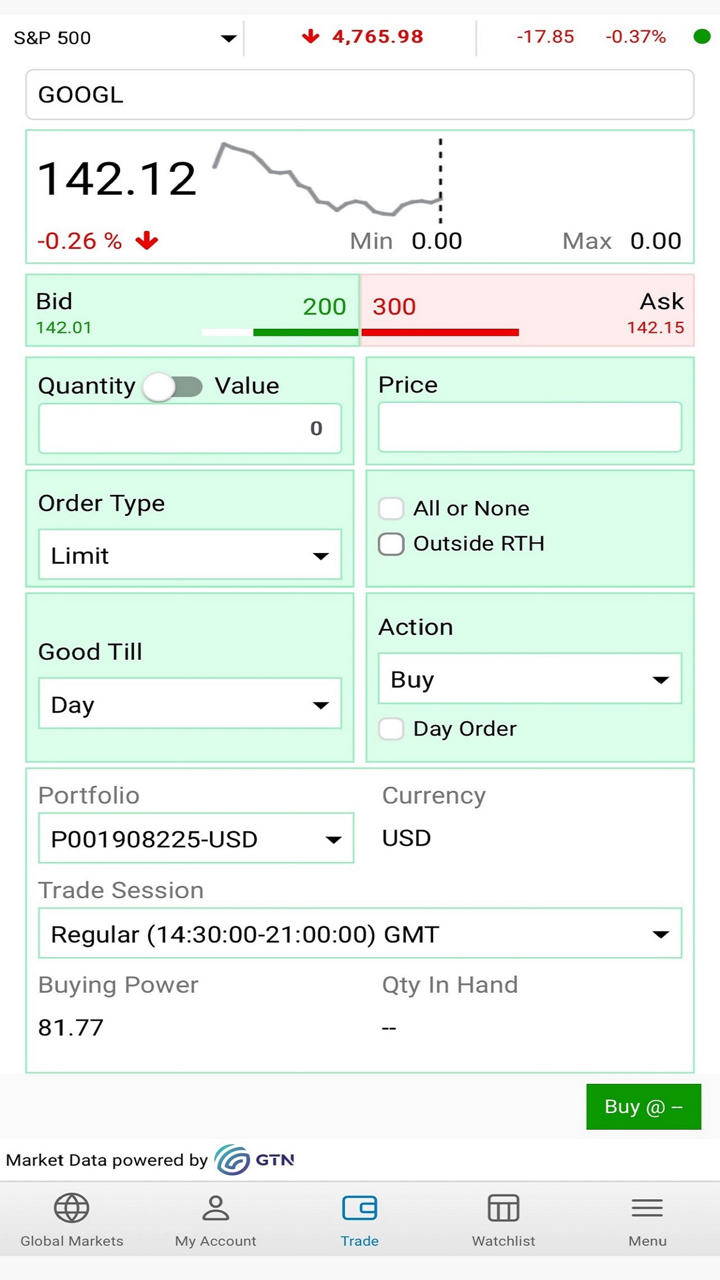The width and height of the screenshot is (720, 1280).
Task: Open the Action Buy dropdown
Action: click(x=529, y=680)
